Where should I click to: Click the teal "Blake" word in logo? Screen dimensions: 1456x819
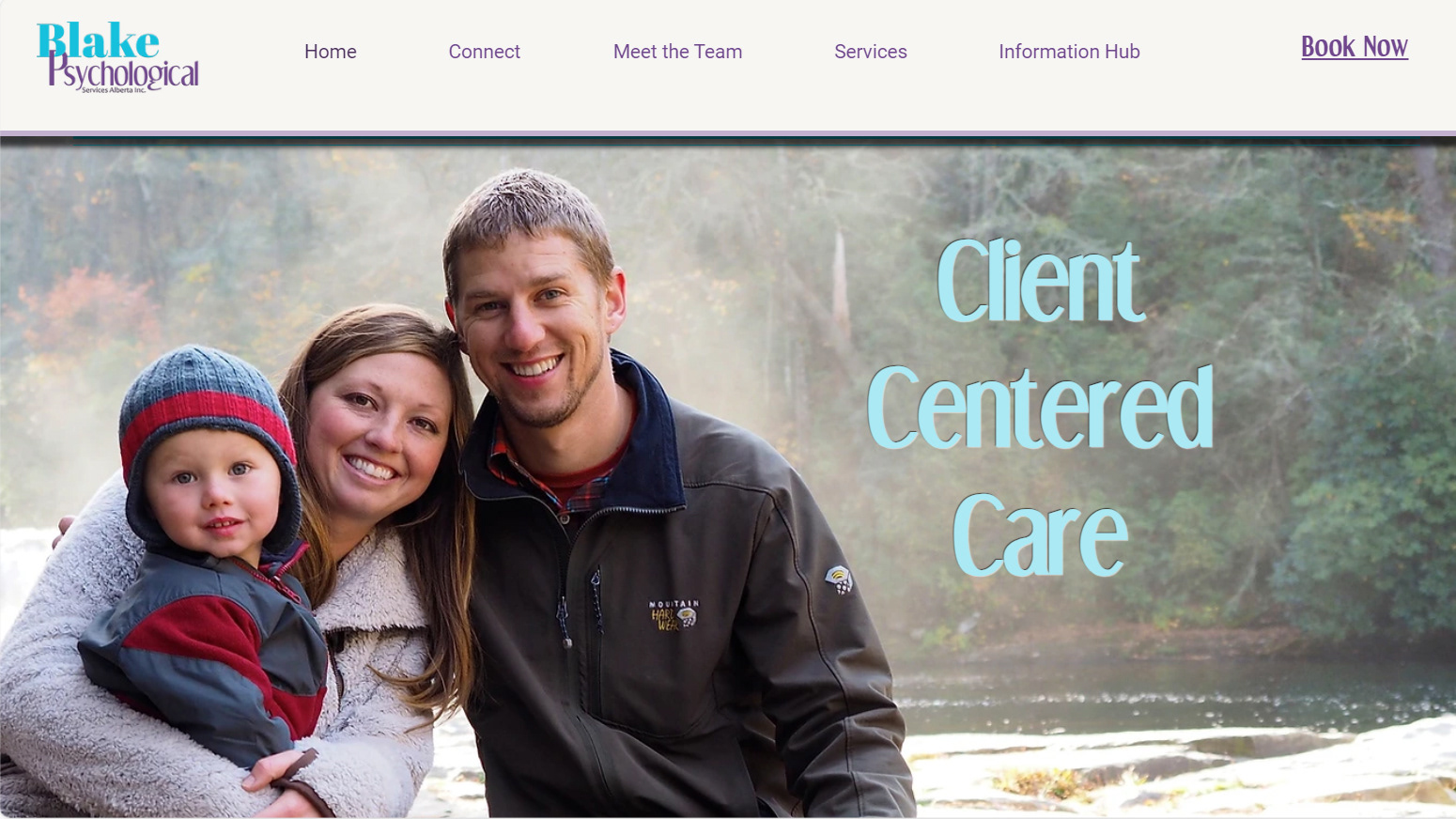[x=98, y=41]
